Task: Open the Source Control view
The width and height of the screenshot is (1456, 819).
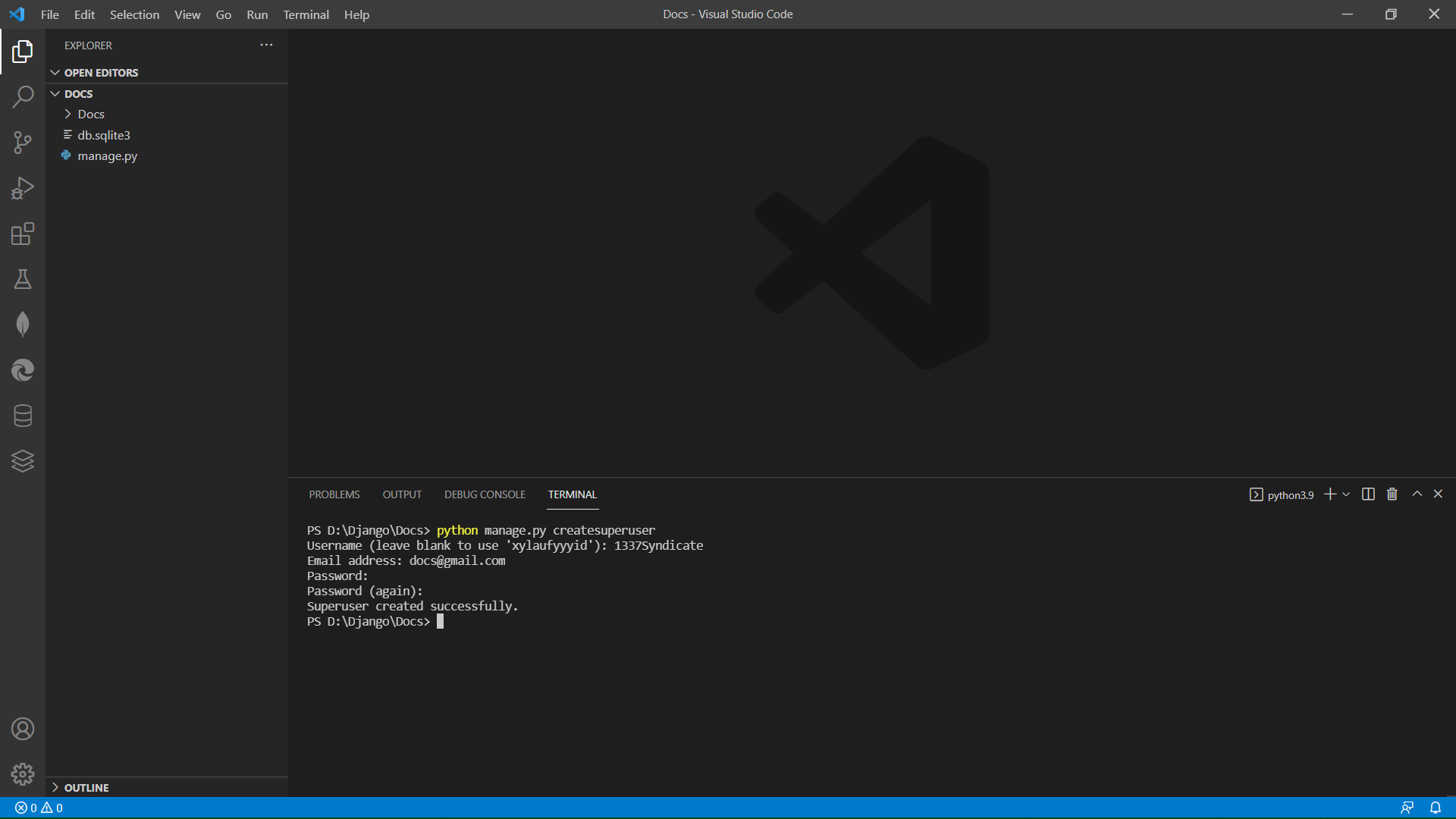Action: [23, 143]
